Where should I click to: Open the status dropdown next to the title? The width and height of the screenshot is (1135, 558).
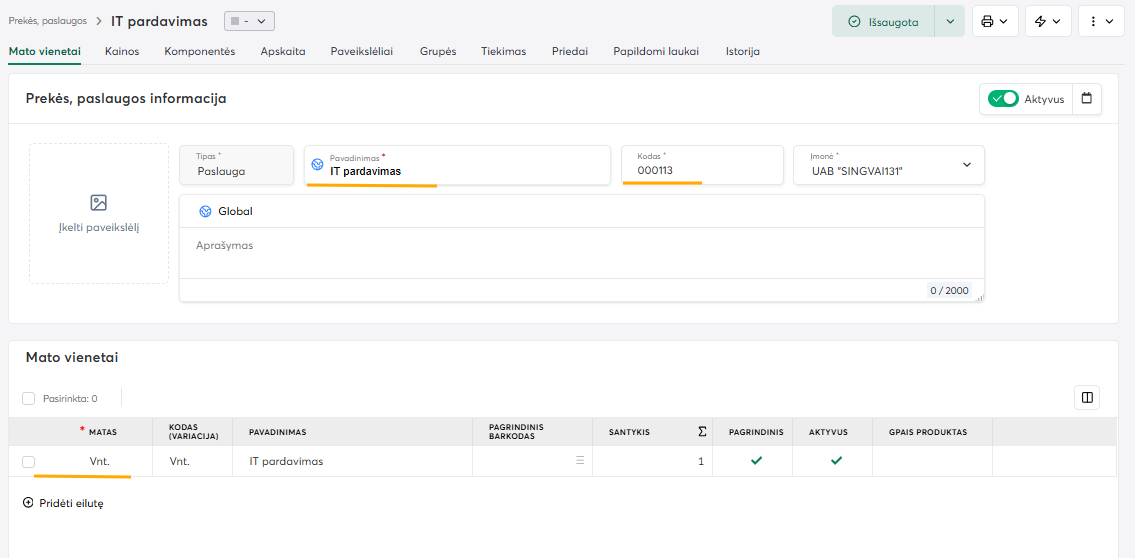click(249, 21)
